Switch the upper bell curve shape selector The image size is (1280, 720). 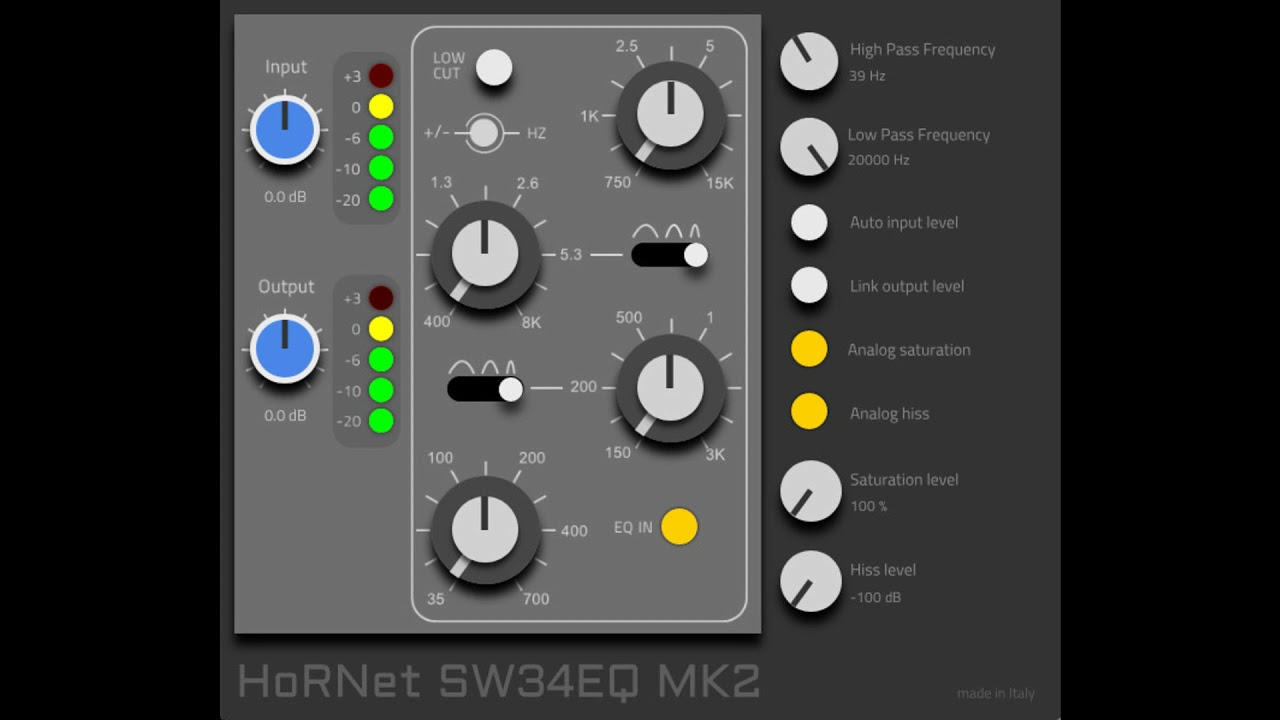(668, 253)
